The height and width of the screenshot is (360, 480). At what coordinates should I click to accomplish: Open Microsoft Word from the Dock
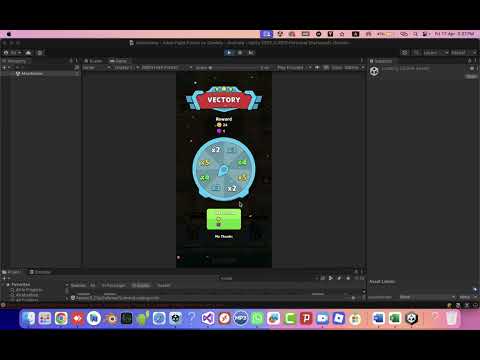(378, 318)
